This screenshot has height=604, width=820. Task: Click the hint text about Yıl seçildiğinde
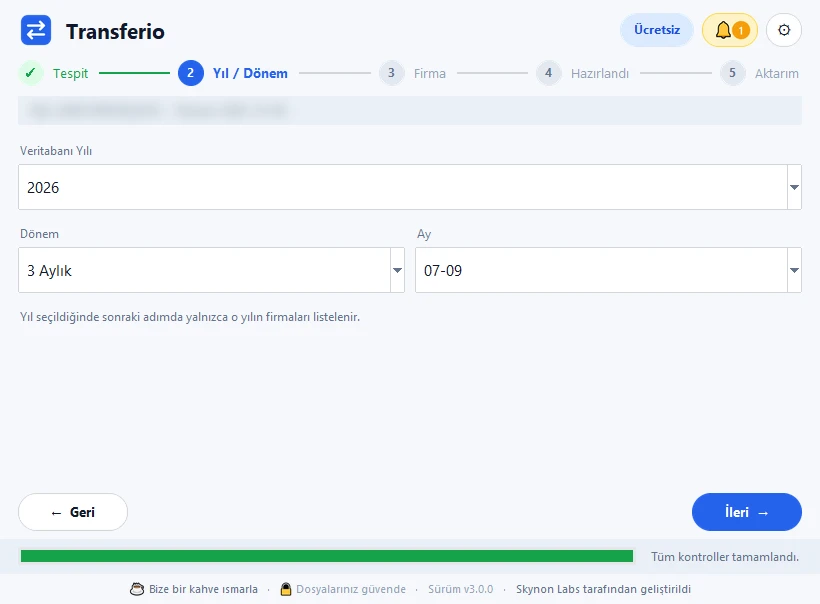point(190,317)
